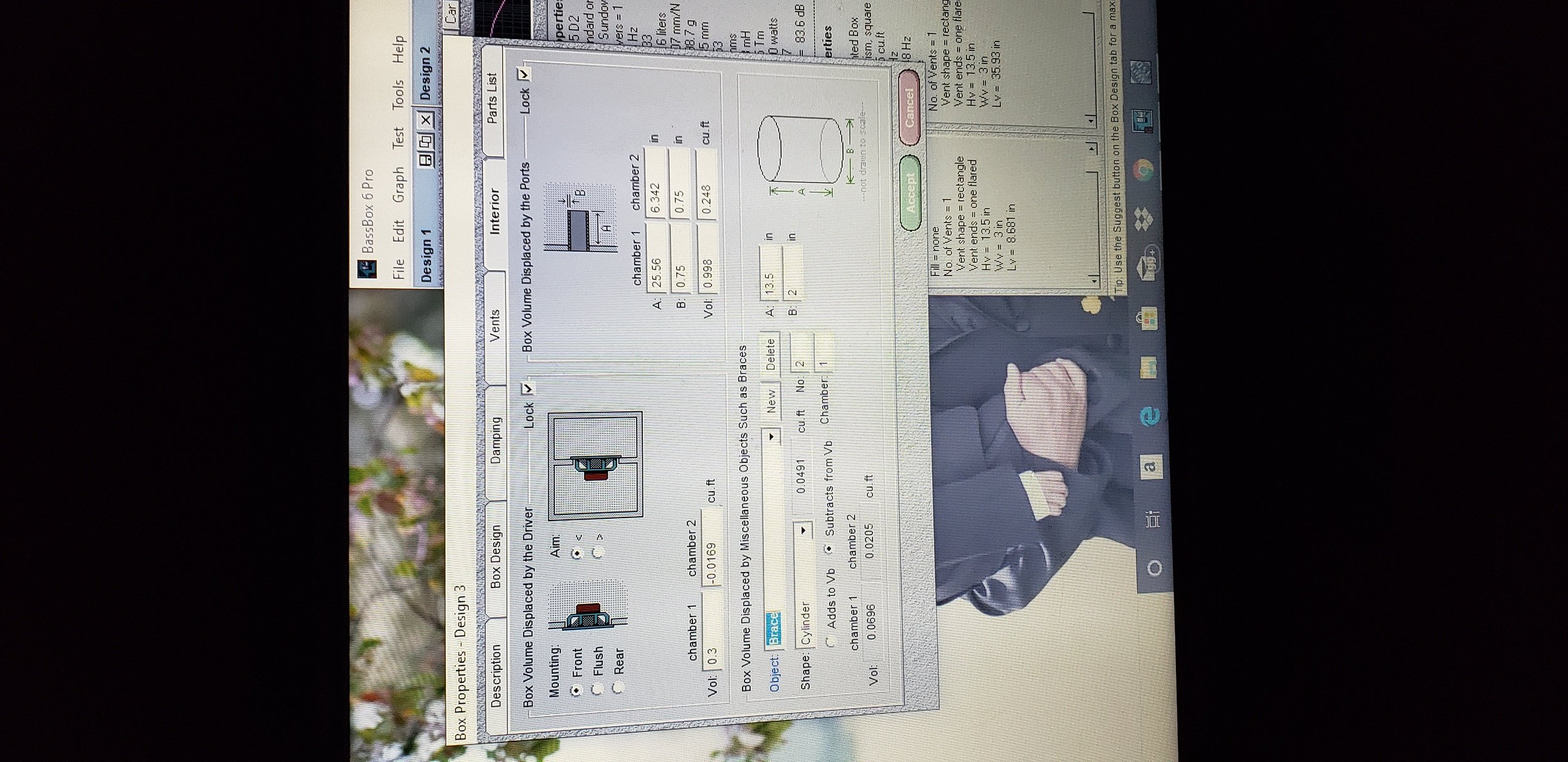1568x762 pixels.
Task: Open the Tools menu
Action: click(398, 95)
